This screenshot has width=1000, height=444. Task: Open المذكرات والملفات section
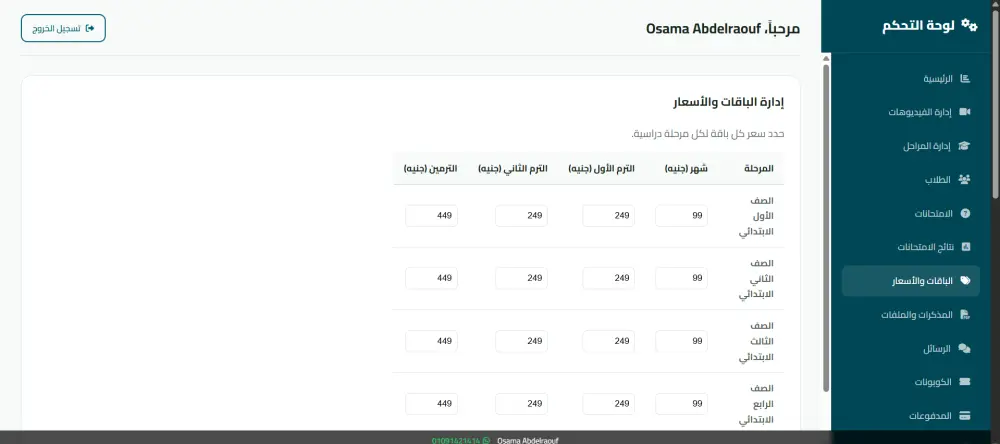(911, 314)
